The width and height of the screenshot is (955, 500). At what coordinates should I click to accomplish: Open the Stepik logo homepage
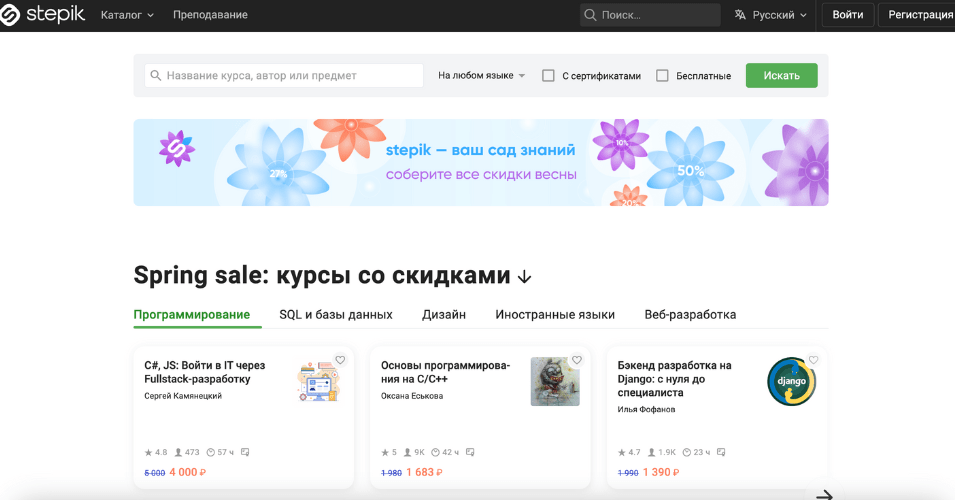pos(43,15)
